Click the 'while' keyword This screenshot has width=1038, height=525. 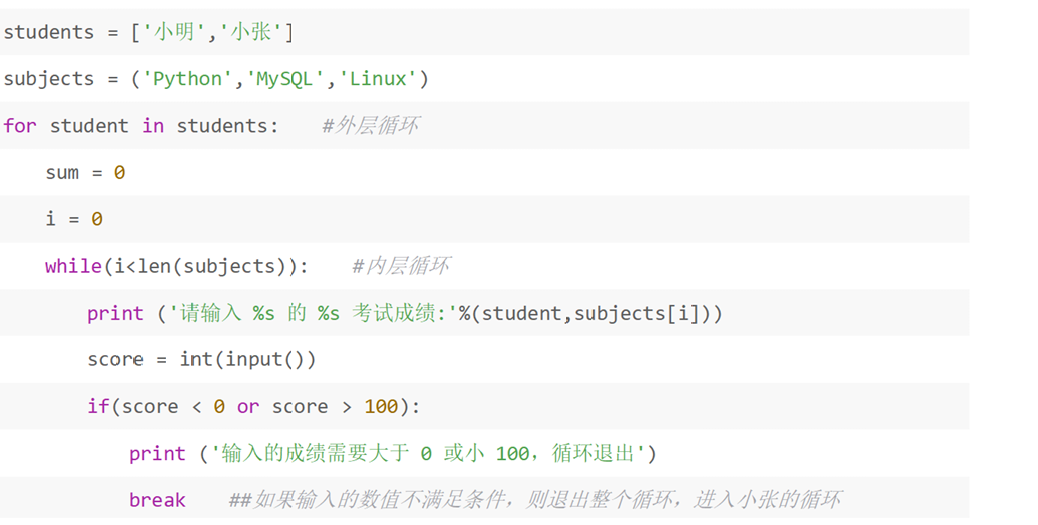tap(73, 266)
